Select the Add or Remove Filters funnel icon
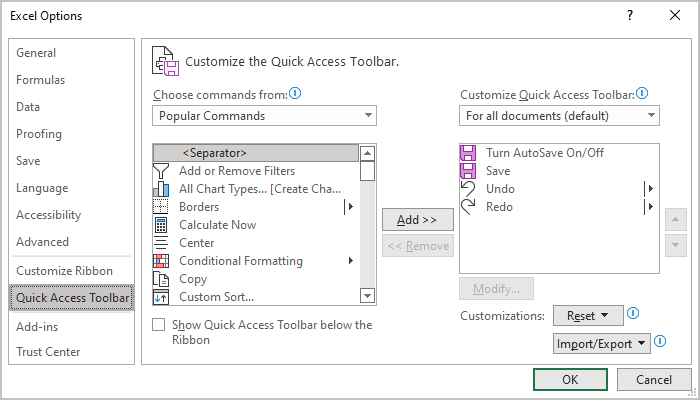This screenshot has height=400, width=700. pyautogui.click(x=161, y=171)
